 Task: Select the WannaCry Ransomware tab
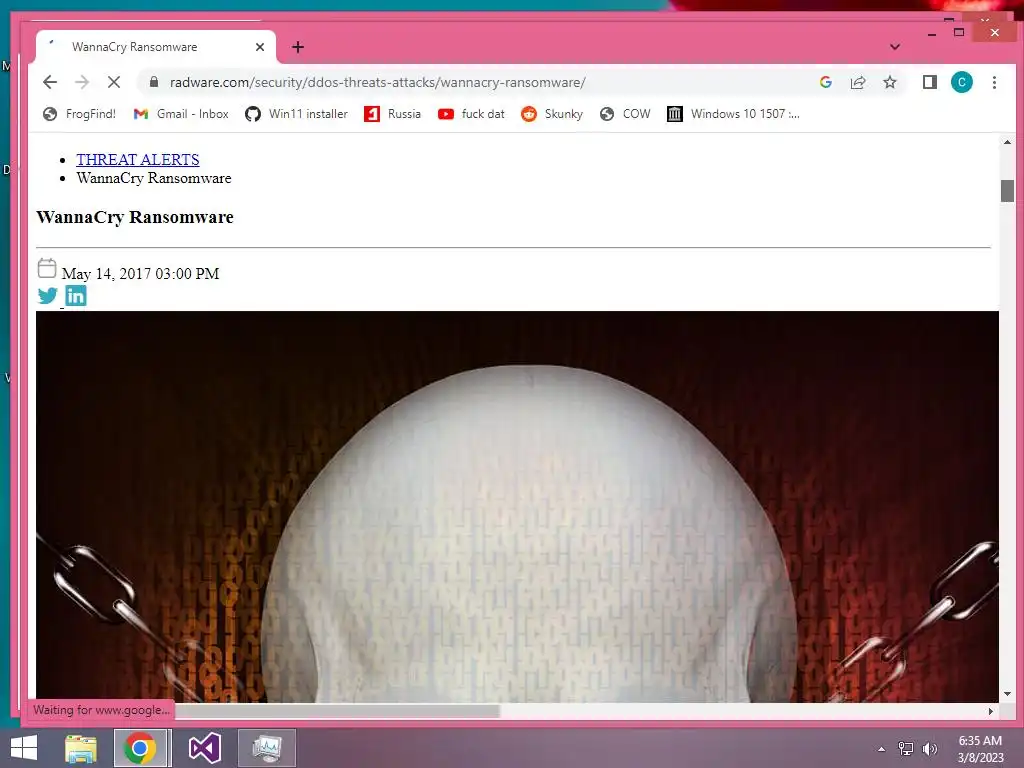[x=155, y=47]
